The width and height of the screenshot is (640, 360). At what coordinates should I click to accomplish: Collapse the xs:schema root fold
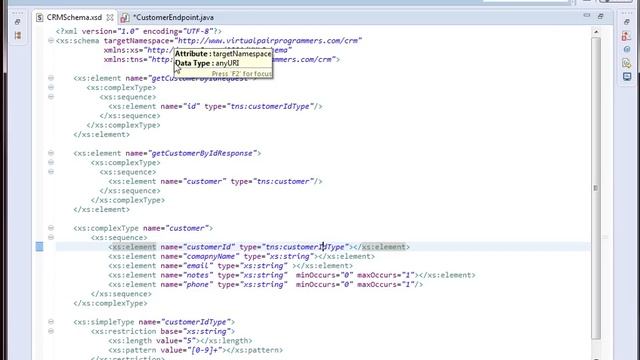coord(51,40)
